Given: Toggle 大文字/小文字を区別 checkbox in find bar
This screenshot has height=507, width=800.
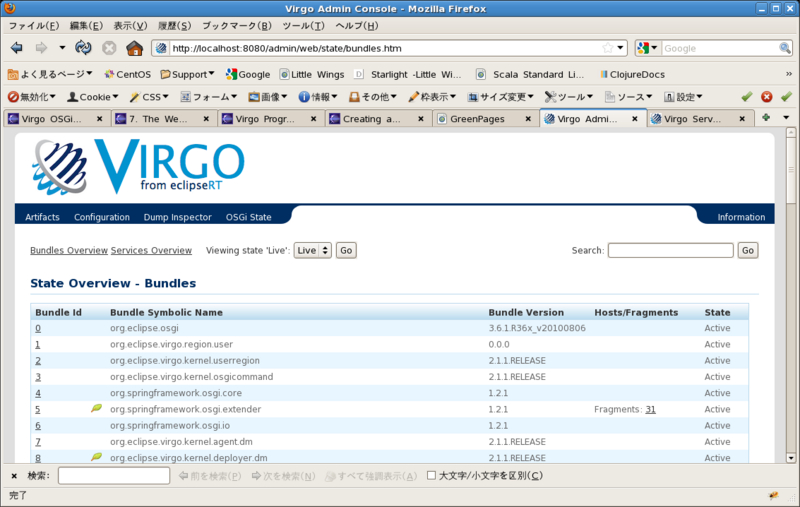Looking at the screenshot, I should pos(431,475).
